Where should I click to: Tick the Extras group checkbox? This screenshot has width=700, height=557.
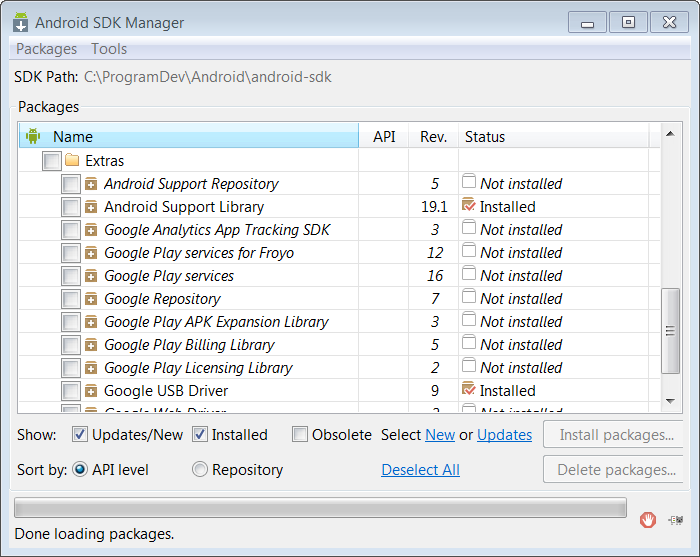pyautogui.click(x=51, y=161)
